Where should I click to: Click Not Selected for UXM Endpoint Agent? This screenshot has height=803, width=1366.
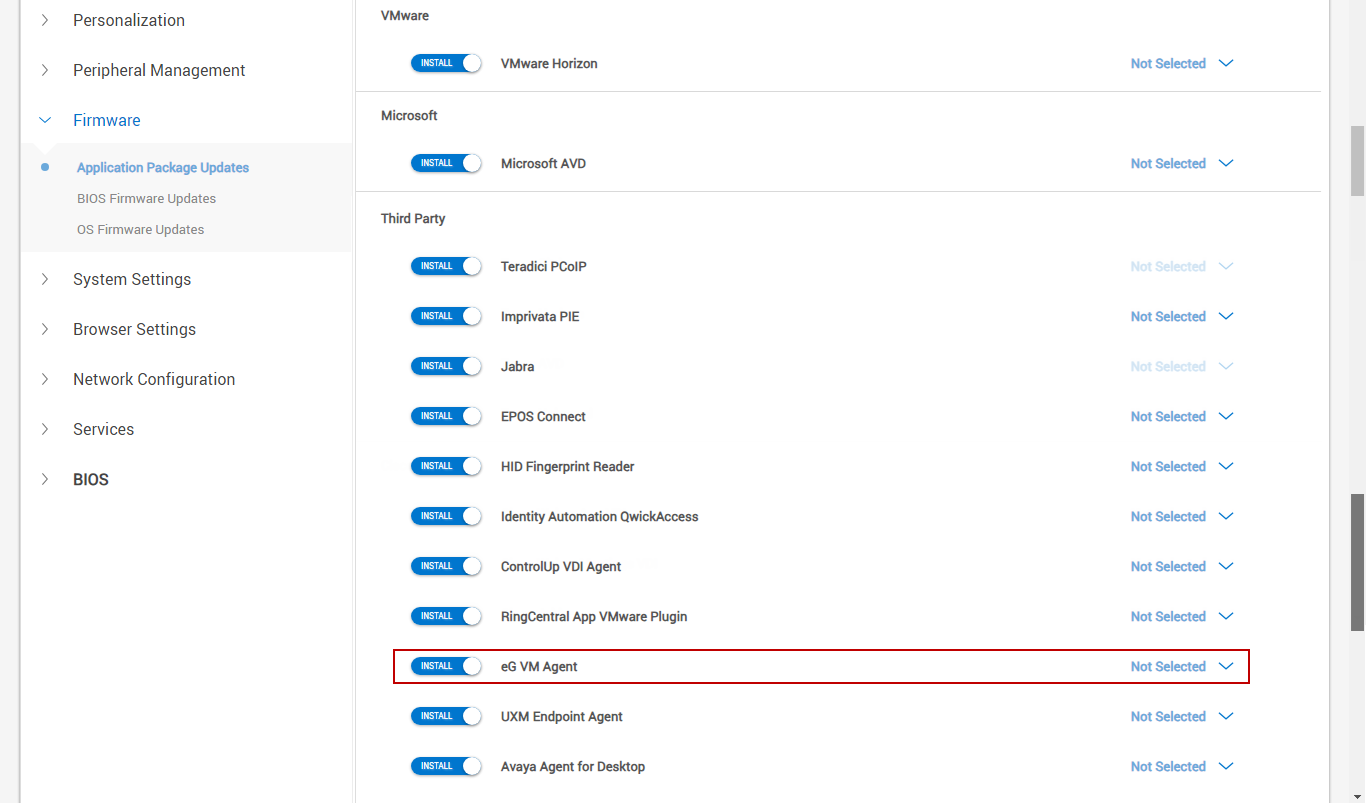pos(1168,716)
